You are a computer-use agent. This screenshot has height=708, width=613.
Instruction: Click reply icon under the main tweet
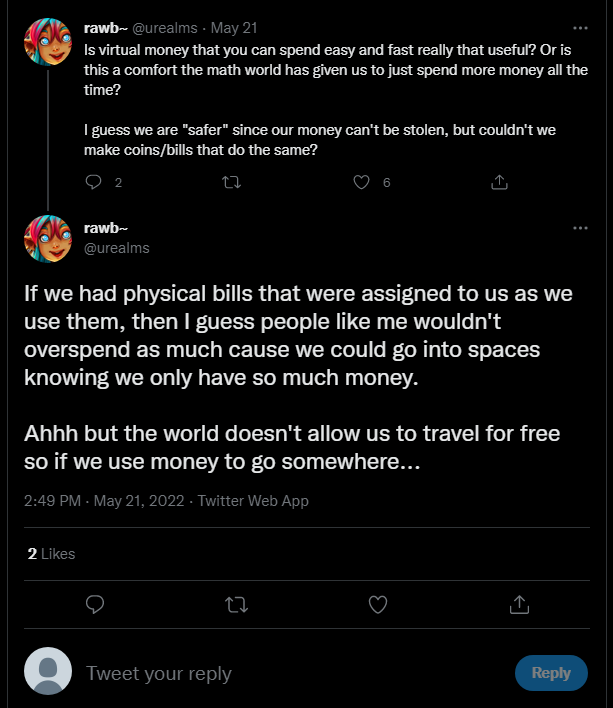95,605
